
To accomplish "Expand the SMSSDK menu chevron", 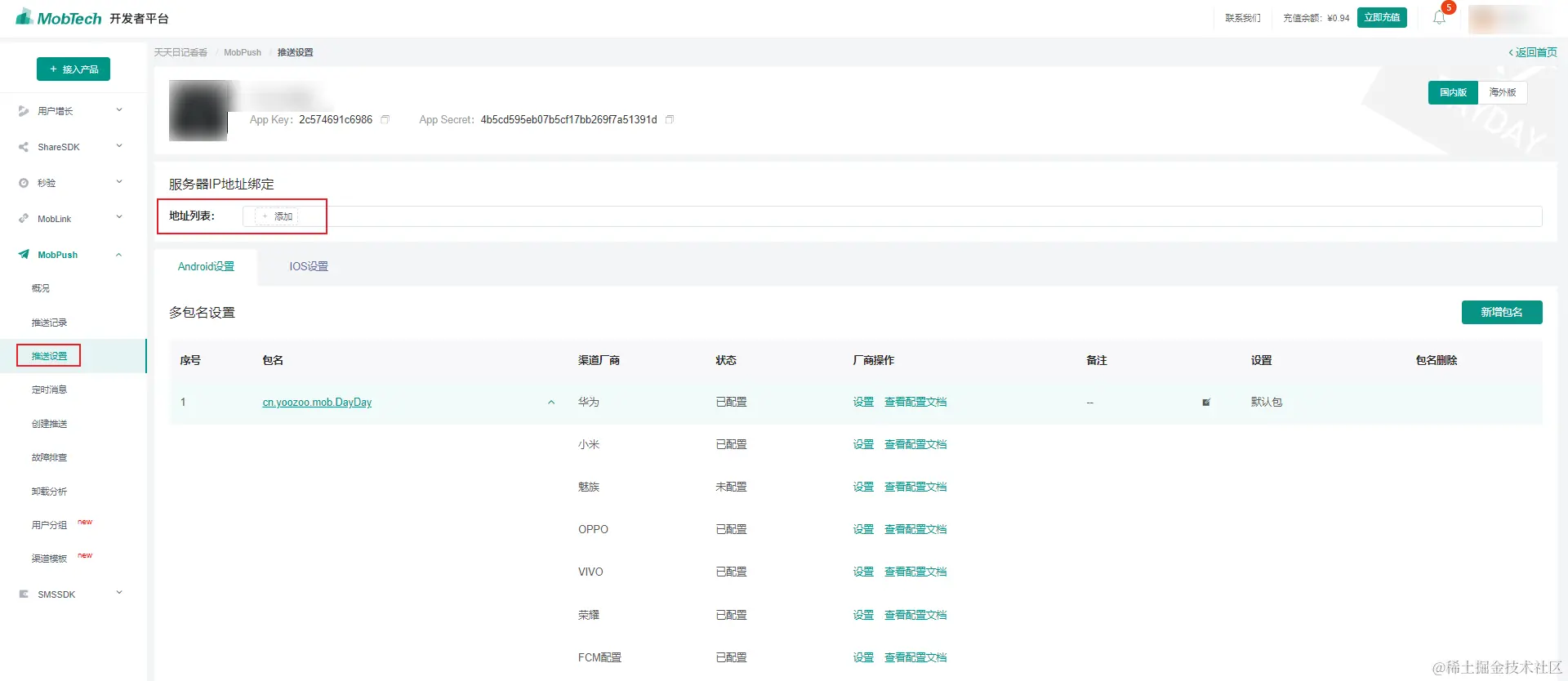I will click(119, 593).
